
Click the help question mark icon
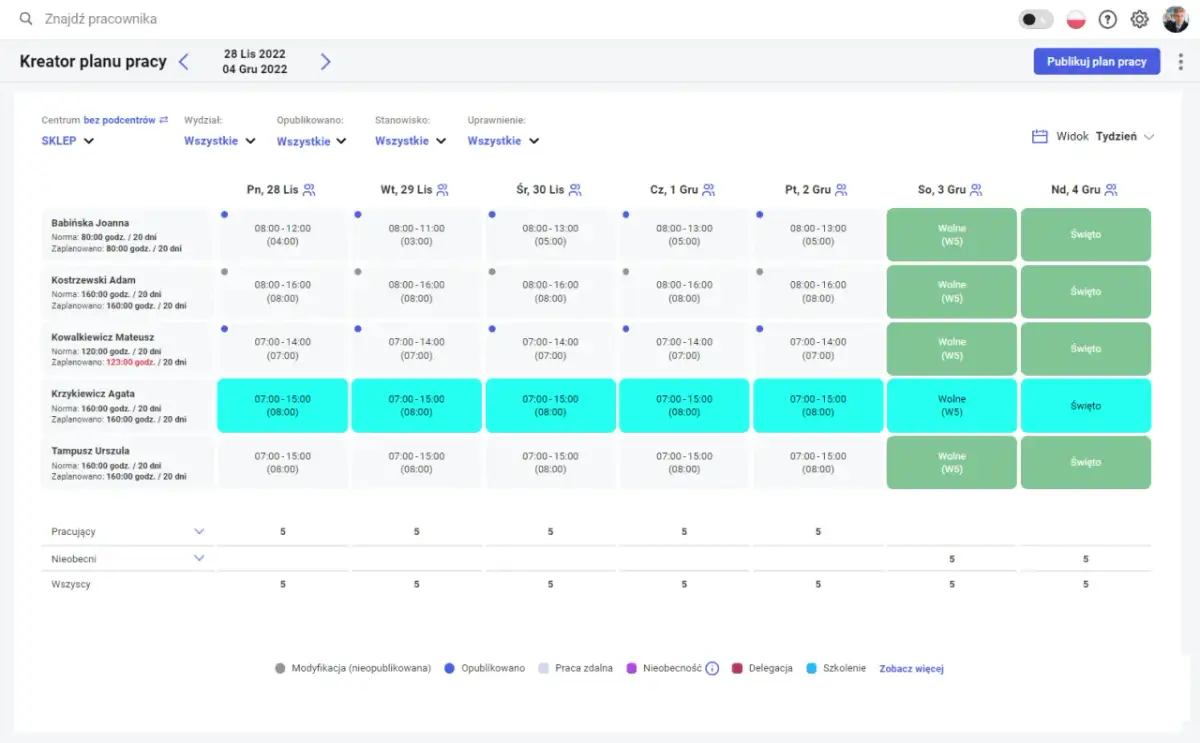[x=1107, y=19]
